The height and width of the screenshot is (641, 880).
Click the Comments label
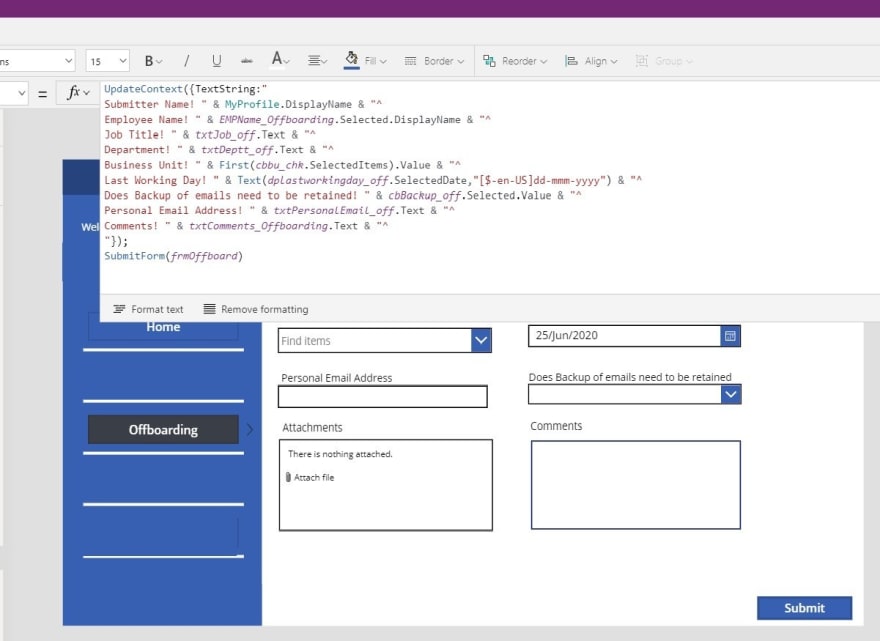click(556, 426)
